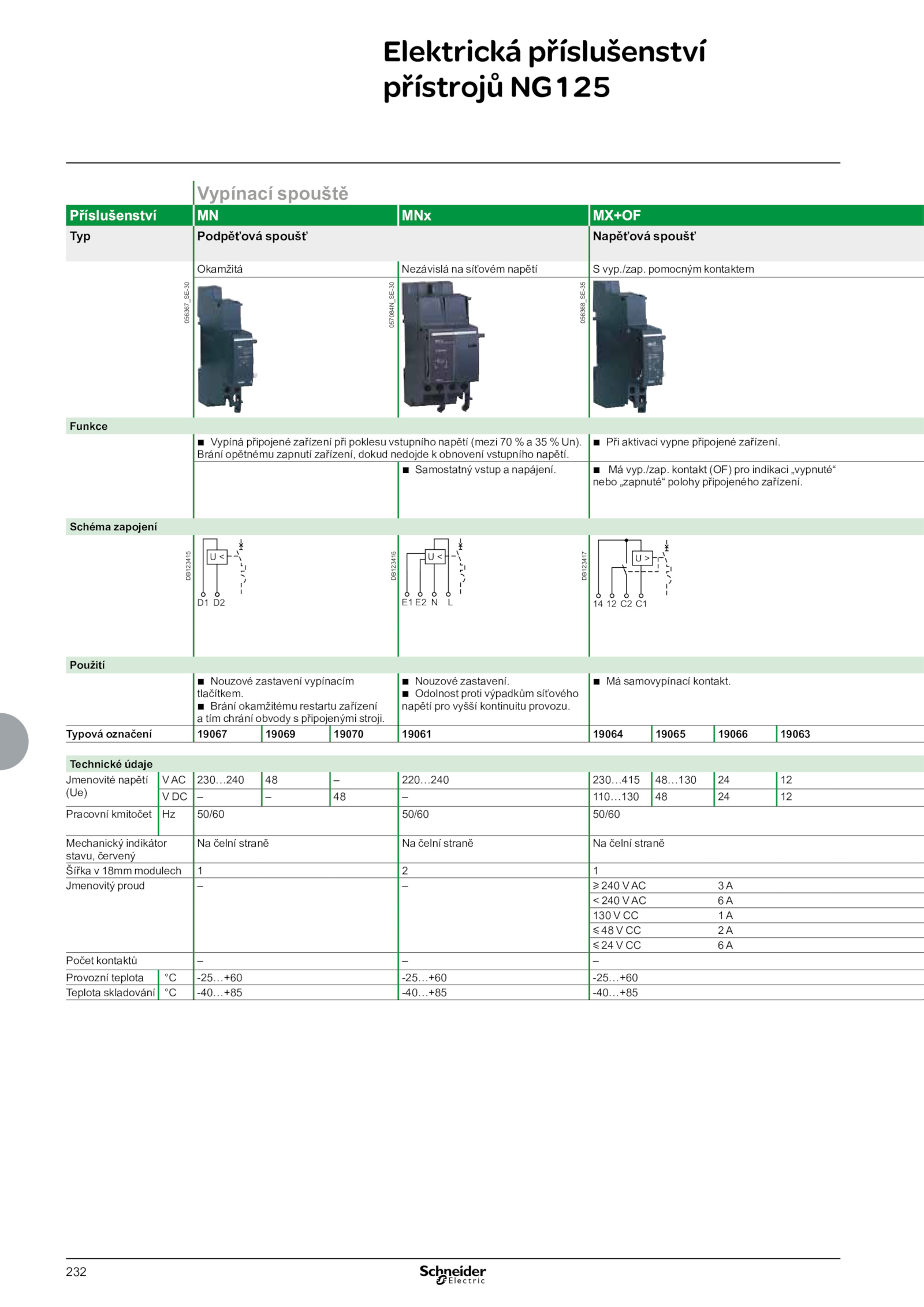Click the 'Vypínací spouště' section heading

pos(273,193)
